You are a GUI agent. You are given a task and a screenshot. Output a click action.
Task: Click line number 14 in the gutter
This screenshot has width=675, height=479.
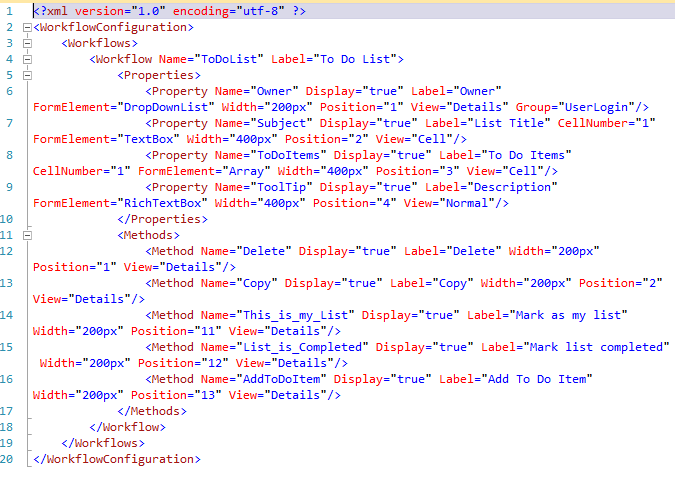6,315
